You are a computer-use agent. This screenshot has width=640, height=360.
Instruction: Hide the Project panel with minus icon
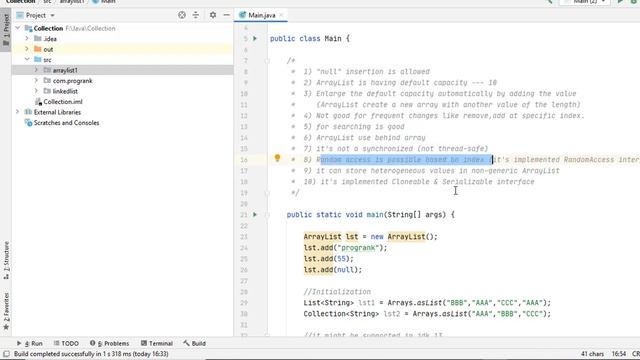(227, 15)
